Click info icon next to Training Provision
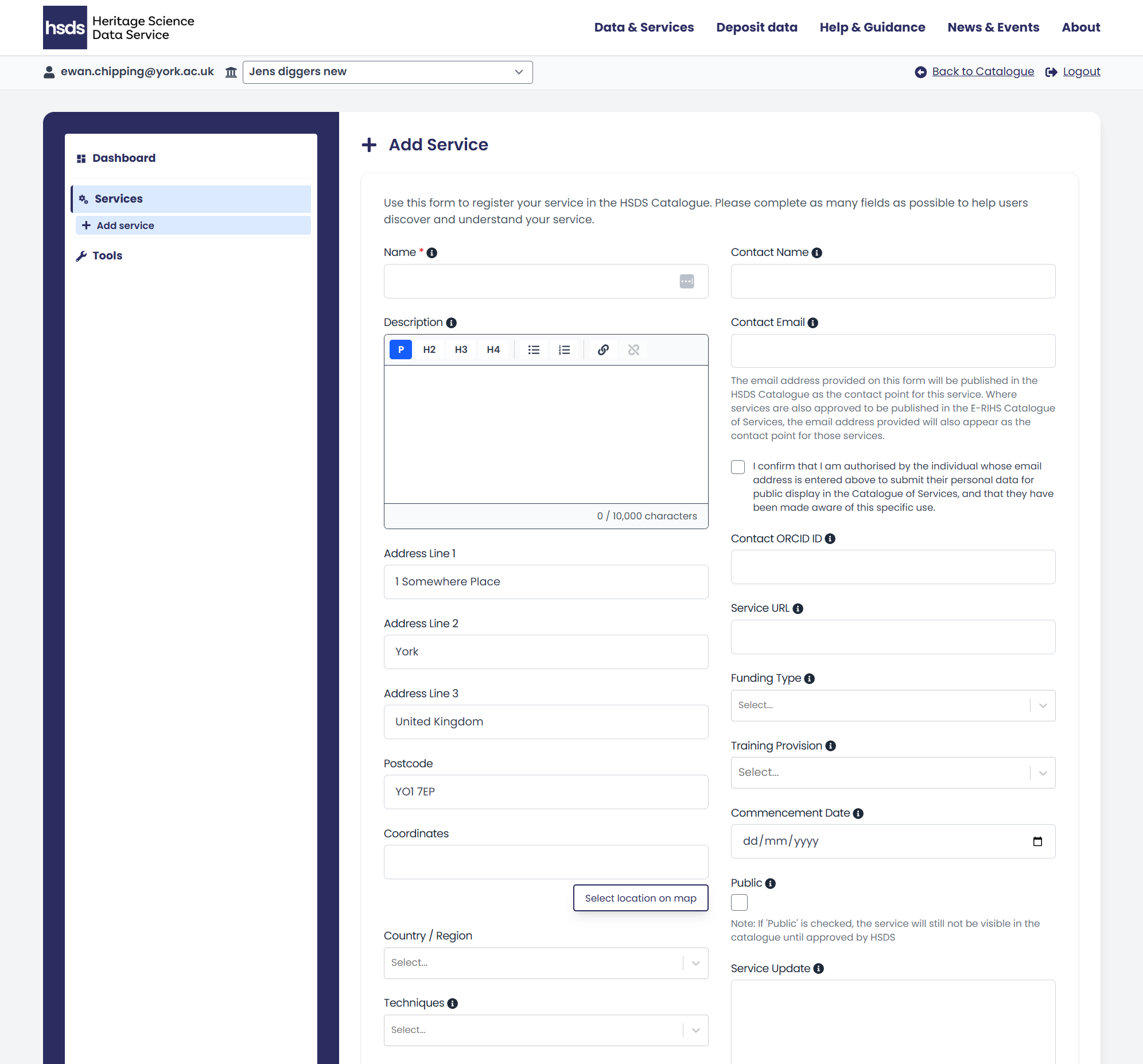Image resolution: width=1143 pixels, height=1064 pixels. pyautogui.click(x=831, y=746)
